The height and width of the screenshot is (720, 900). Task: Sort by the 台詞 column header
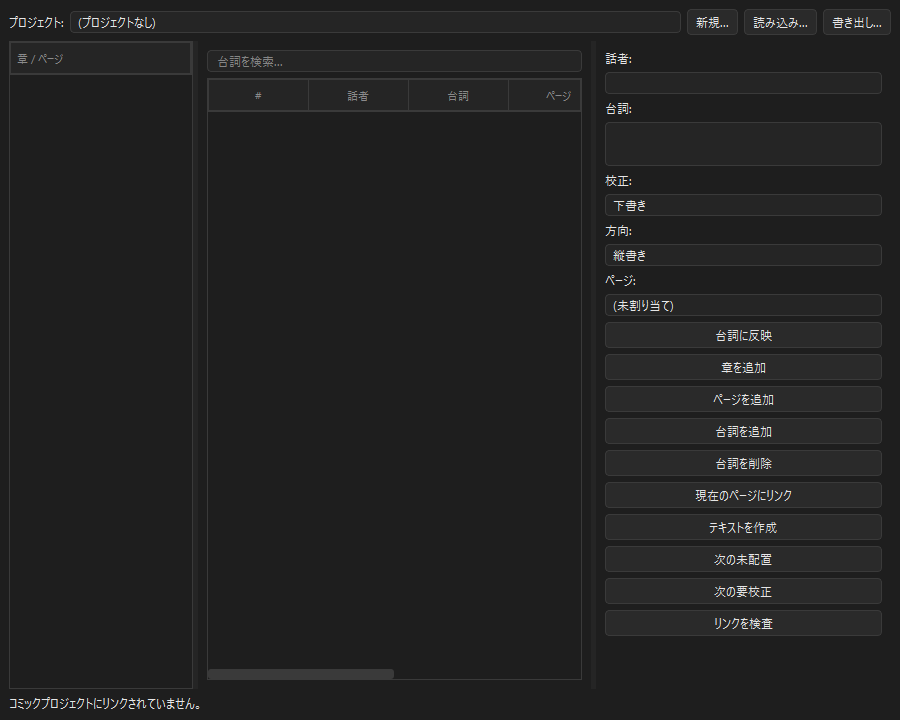(x=458, y=95)
